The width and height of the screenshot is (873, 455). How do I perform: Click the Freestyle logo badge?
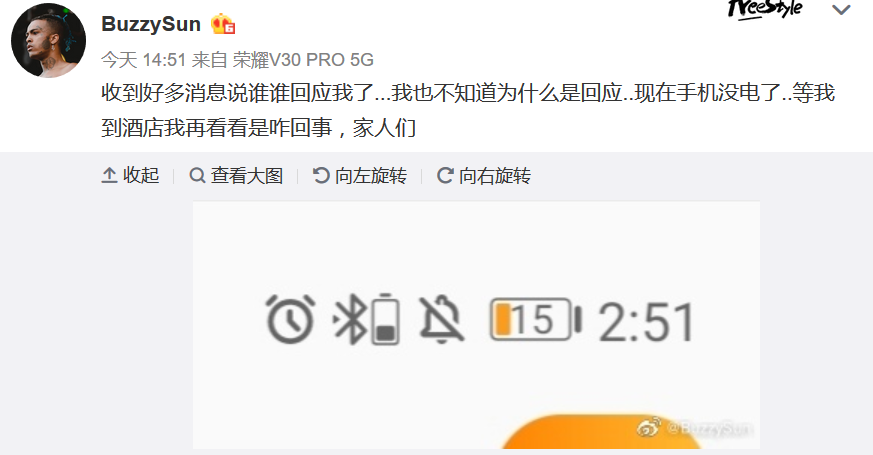765,9
